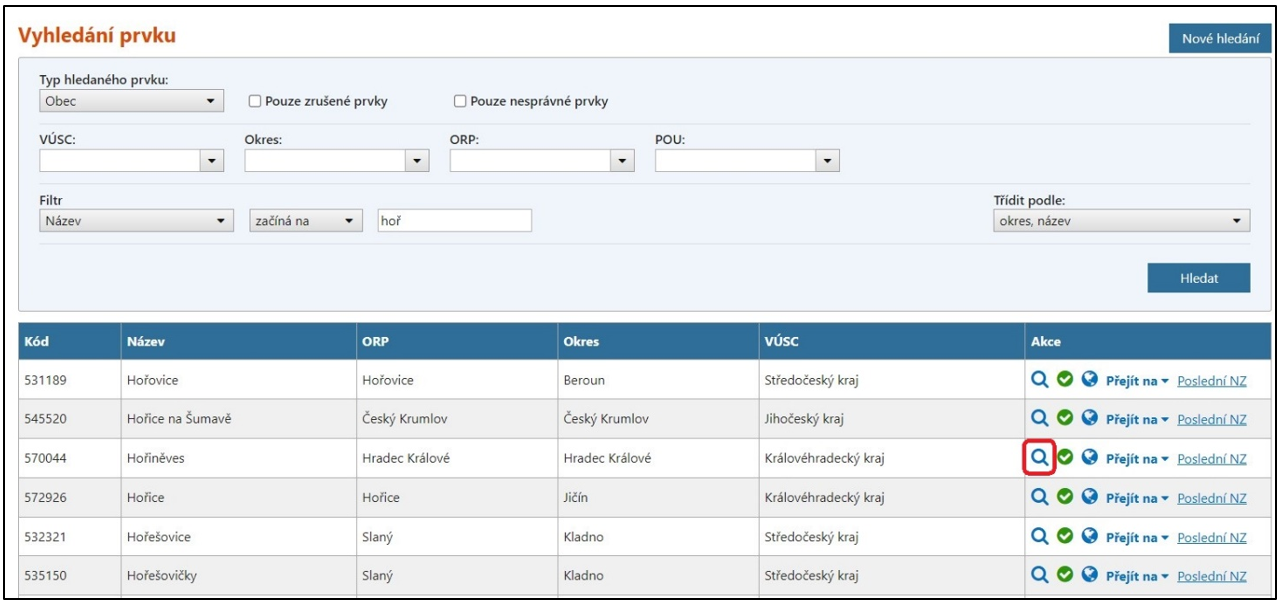Click globe map icon in Hořice row
The width and height of the screenshot is (1280, 604).
1090,497
